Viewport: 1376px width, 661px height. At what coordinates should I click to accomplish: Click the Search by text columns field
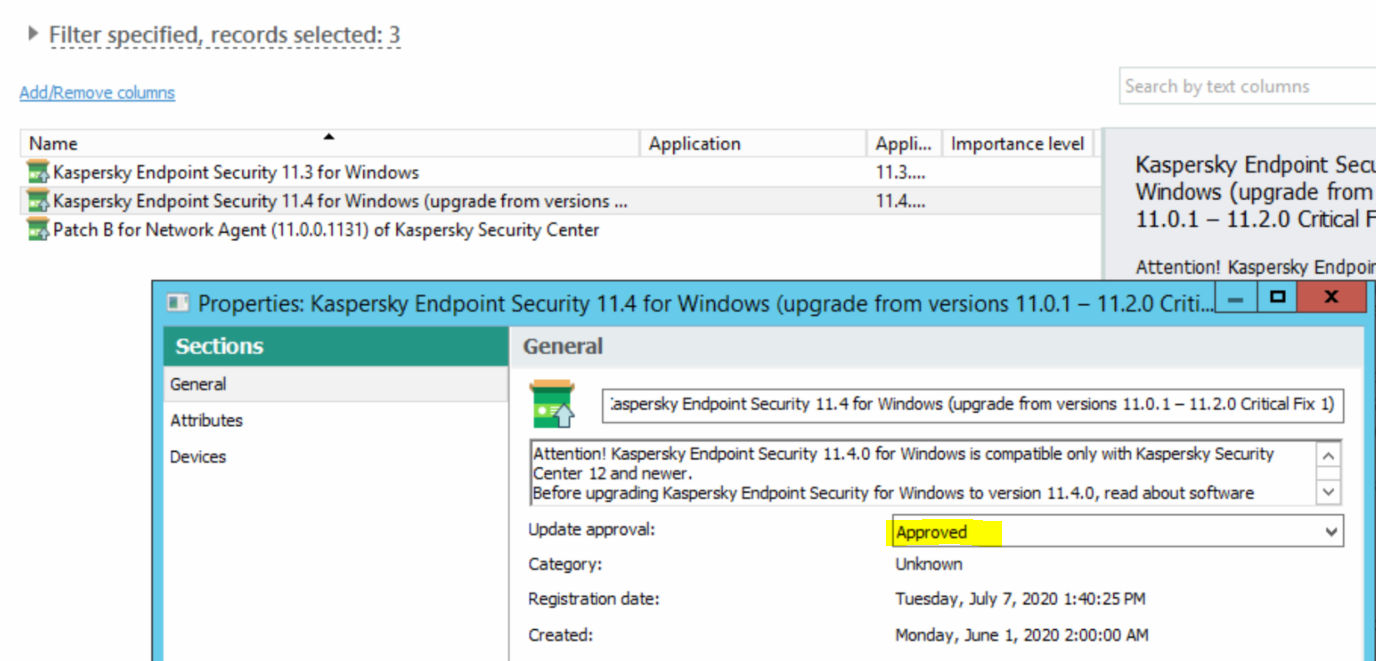click(x=1246, y=87)
